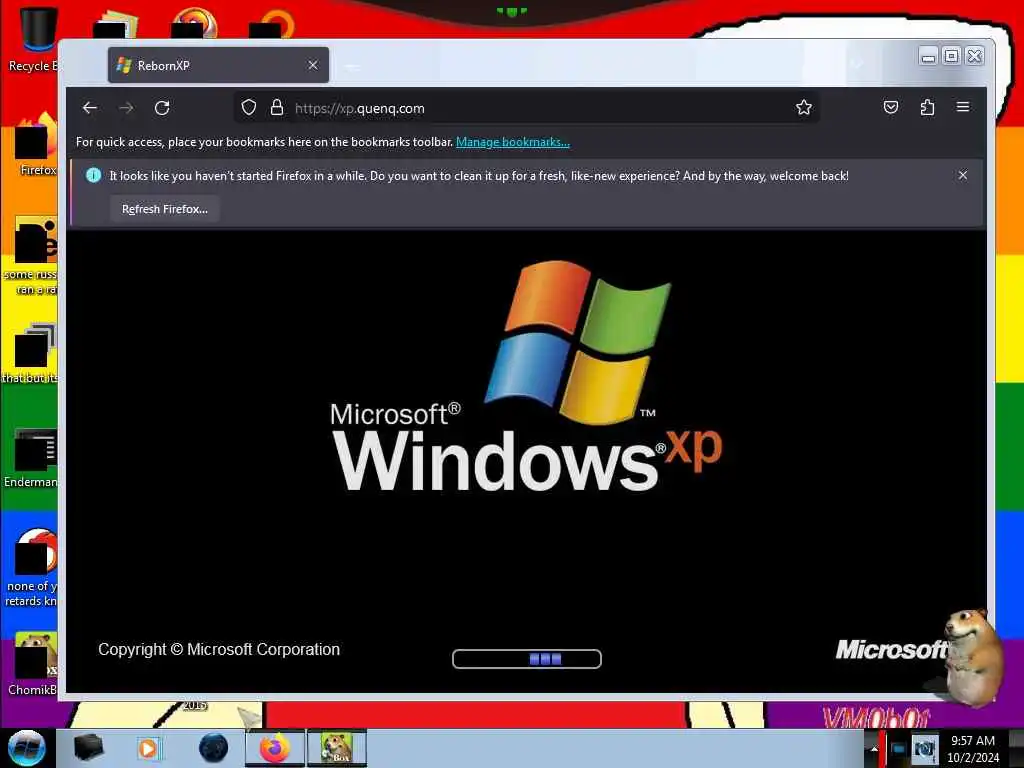The width and height of the screenshot is (1024, 768).
Task: Close the RebornXP tab
Action: [313, 65]
